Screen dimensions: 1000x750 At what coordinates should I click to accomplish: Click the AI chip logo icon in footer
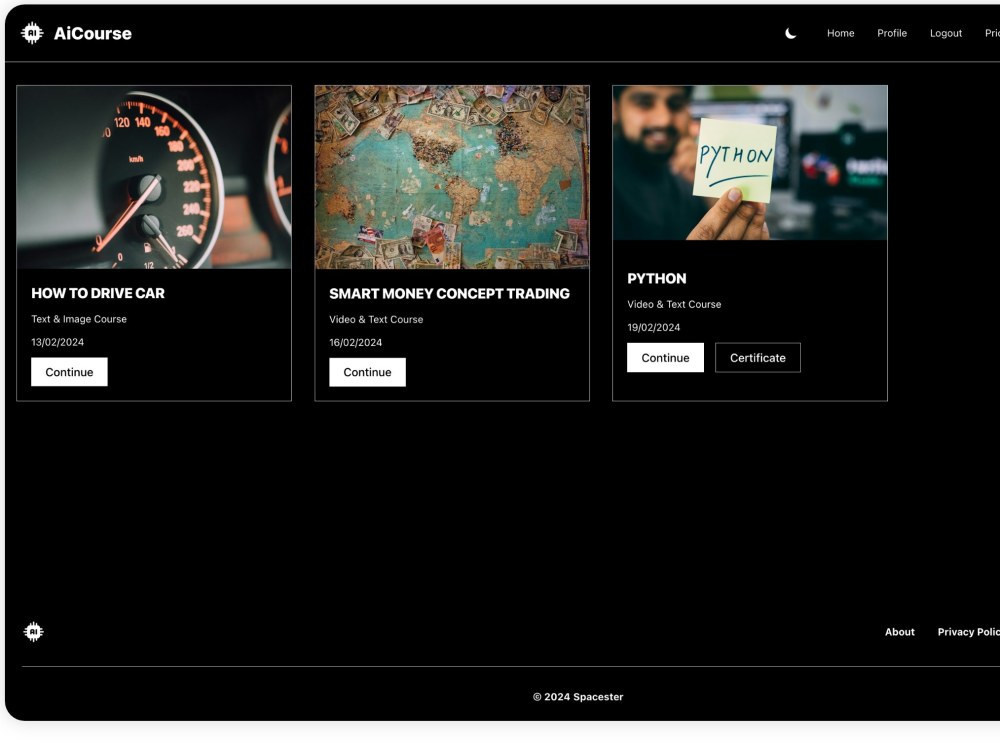(x=34, y=631)
